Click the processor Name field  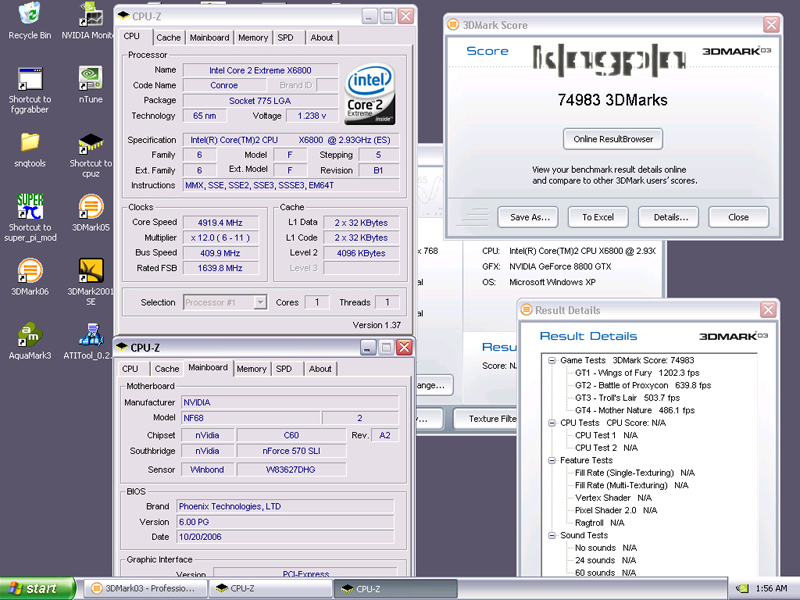coord(260,70)
